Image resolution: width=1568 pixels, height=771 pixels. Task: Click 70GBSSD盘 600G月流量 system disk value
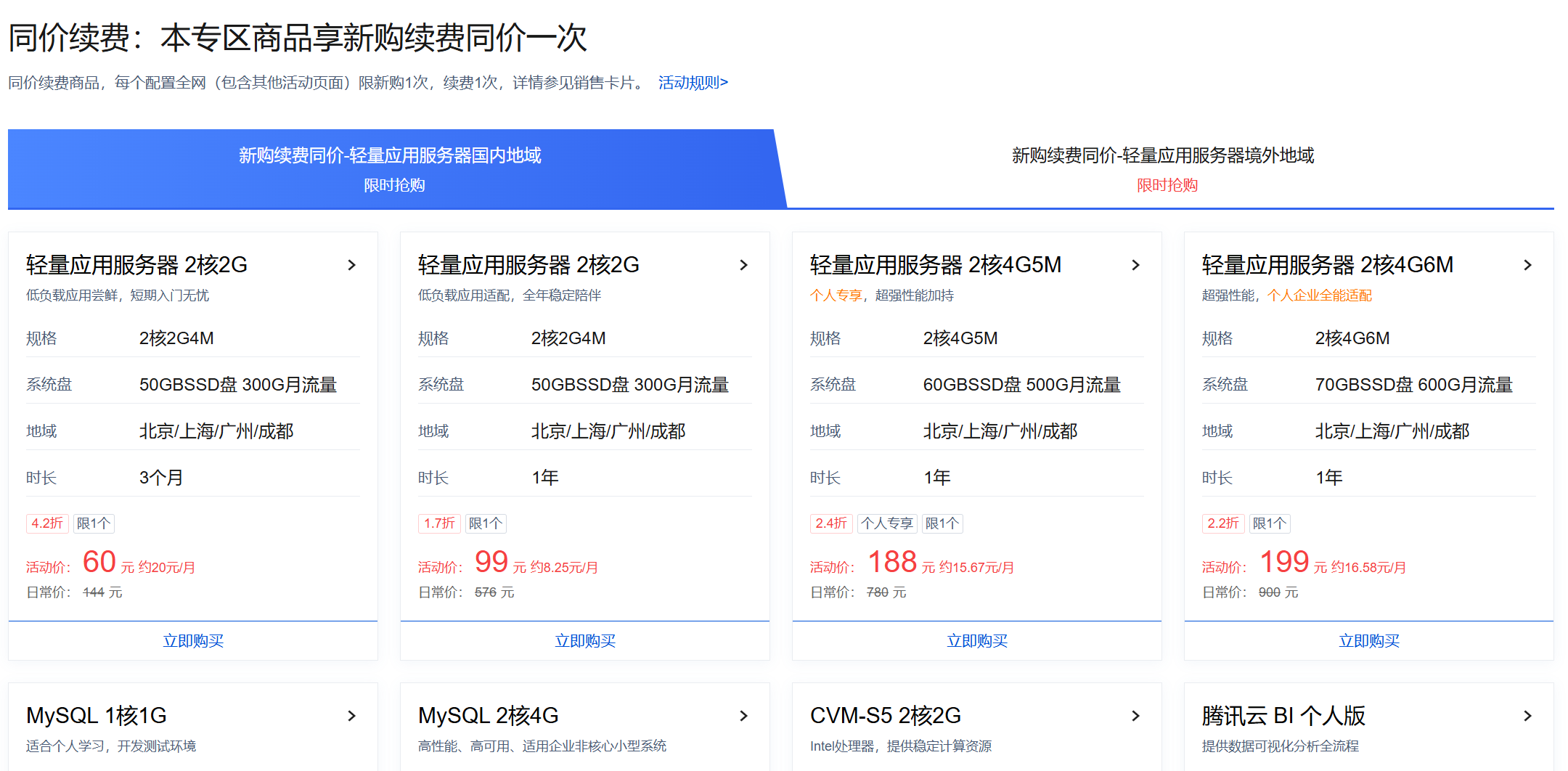tap(1414, 385)
